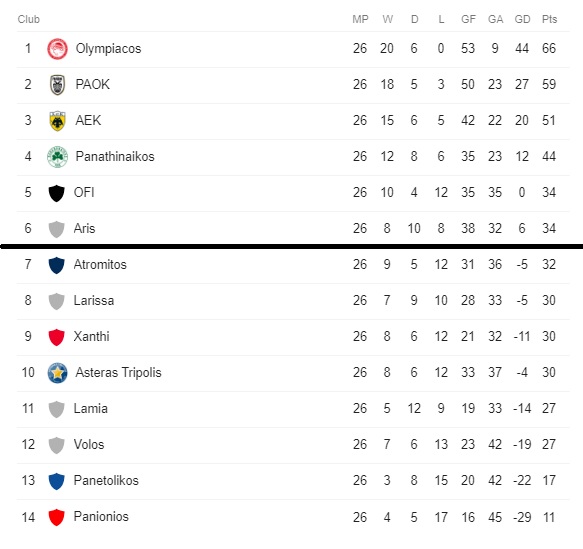The height and width of the screenshot is (549, 583).
Task: Select the navy Atromitos shield icon
Action: 57,265
